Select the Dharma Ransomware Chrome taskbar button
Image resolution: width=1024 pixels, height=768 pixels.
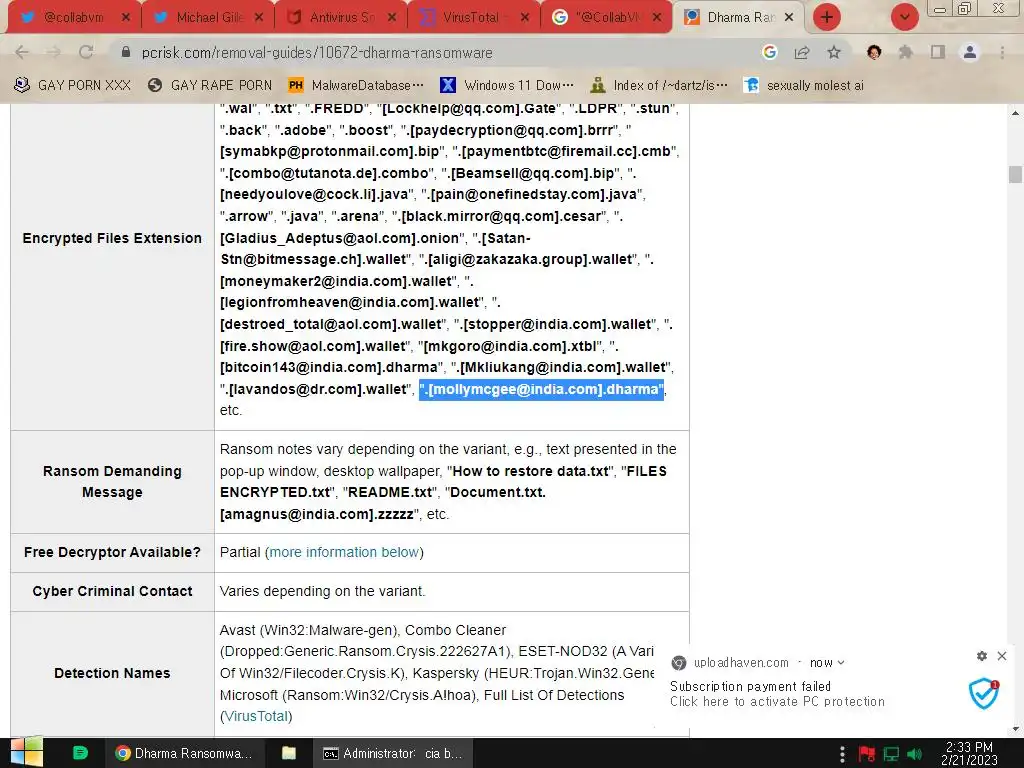click(x=185, y=754)
